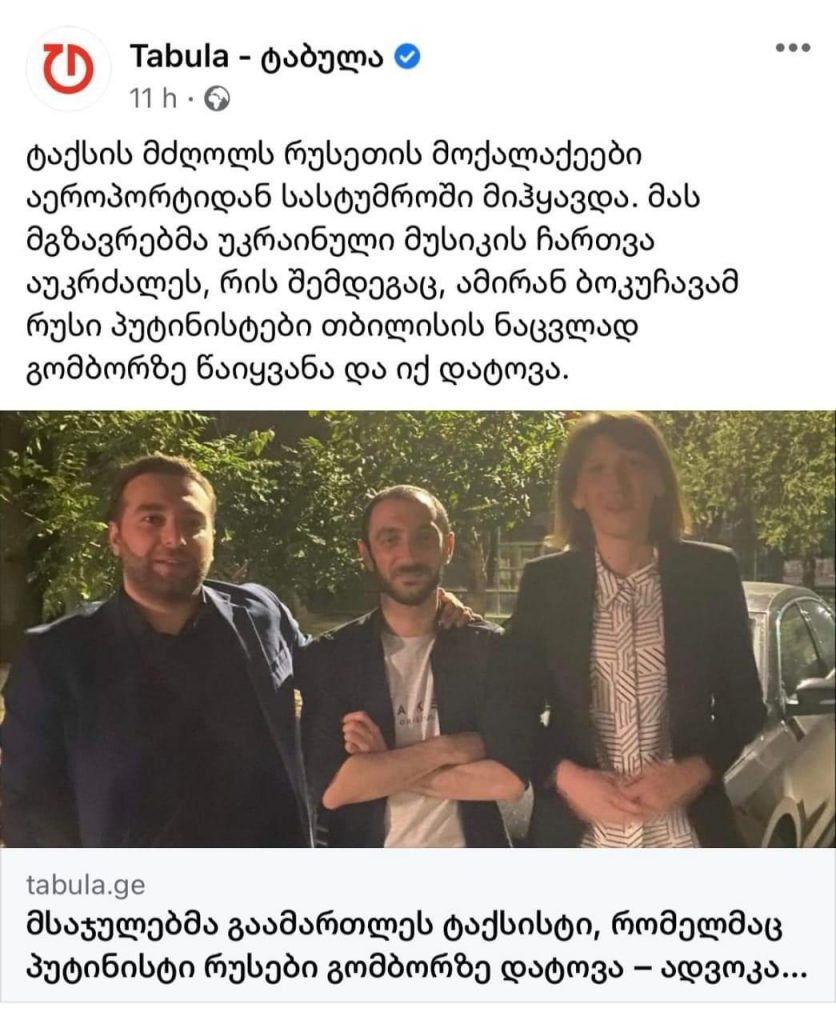
Task: Click the blue verified badge
Action: pos(408,57)
